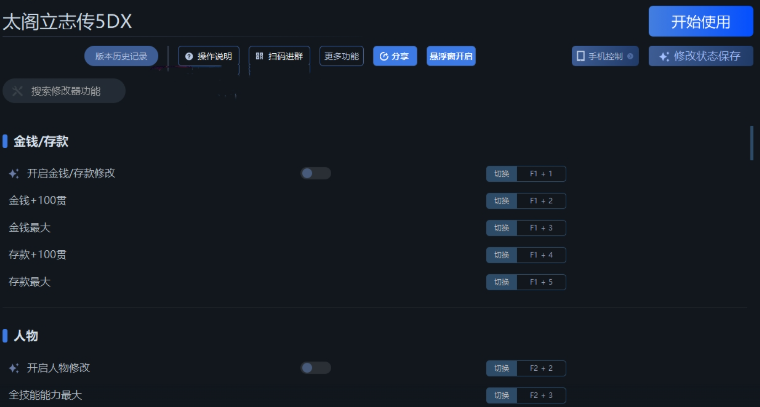The height and width of the screenshot is (407, 760).
Task: Edit the F2 + 3 hotkey field
Action: [541, 395]
